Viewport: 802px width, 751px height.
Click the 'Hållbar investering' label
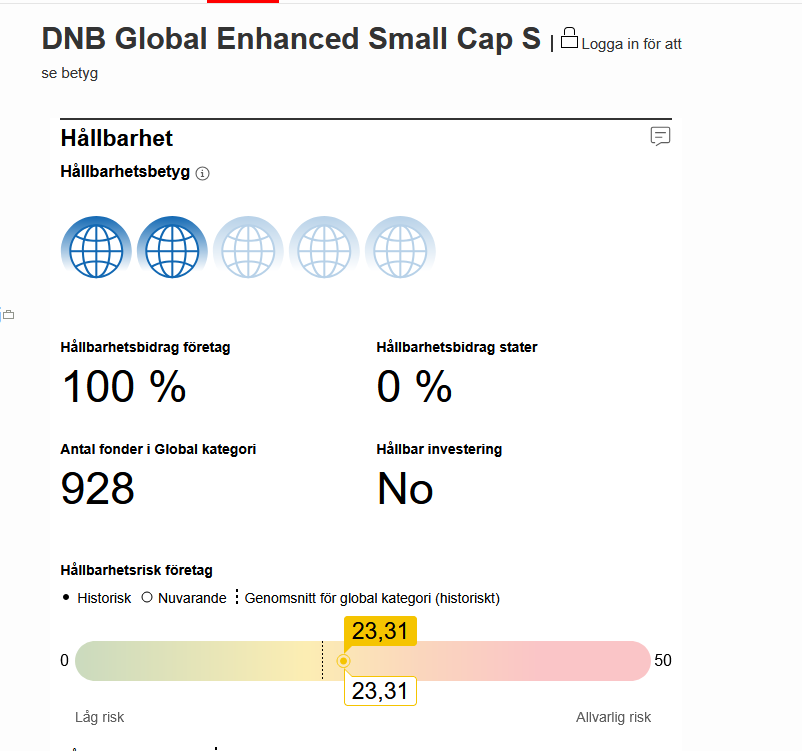[439, 449]
